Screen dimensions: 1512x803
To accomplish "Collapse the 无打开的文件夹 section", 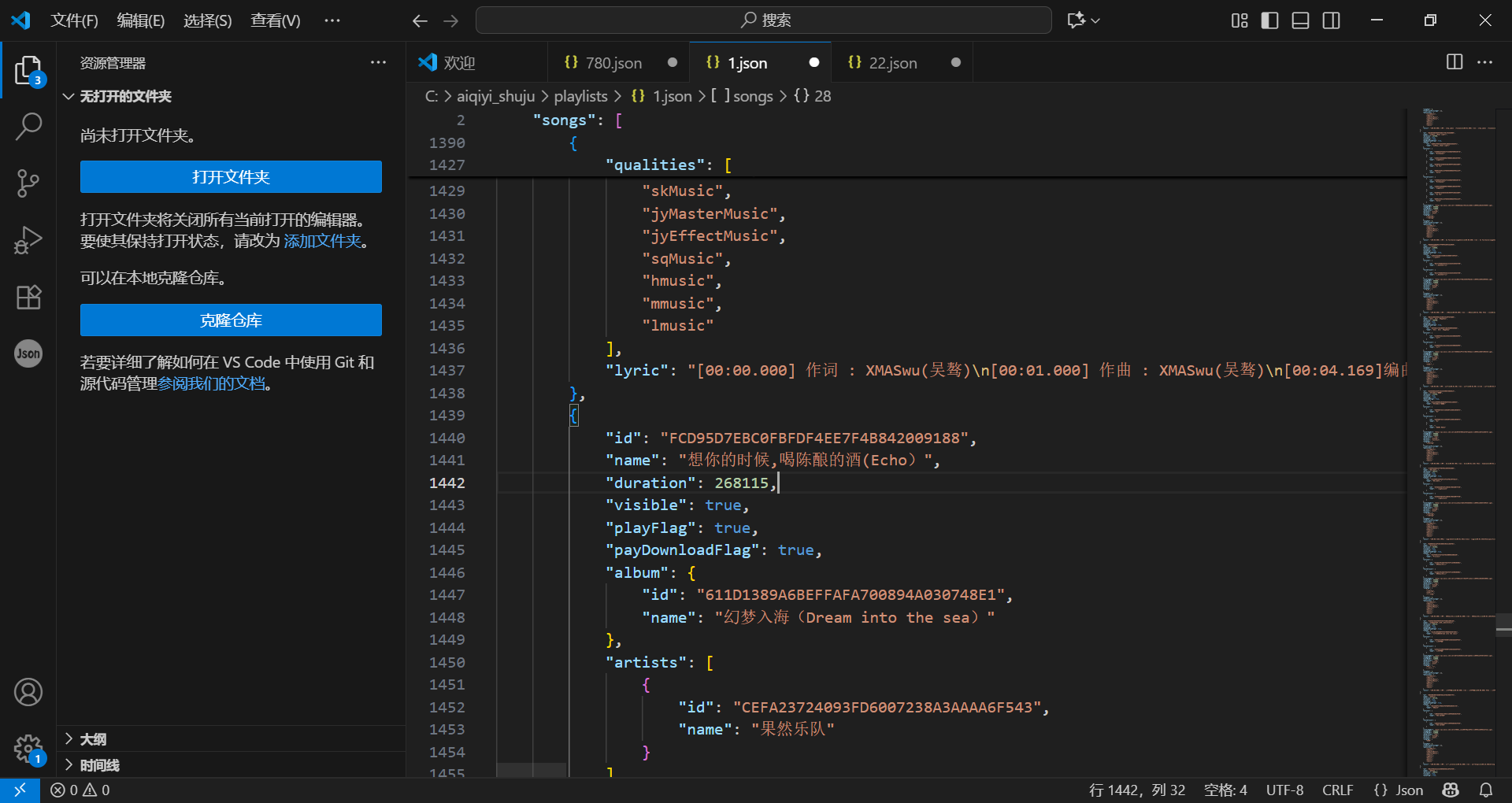I will pos(125,96).
